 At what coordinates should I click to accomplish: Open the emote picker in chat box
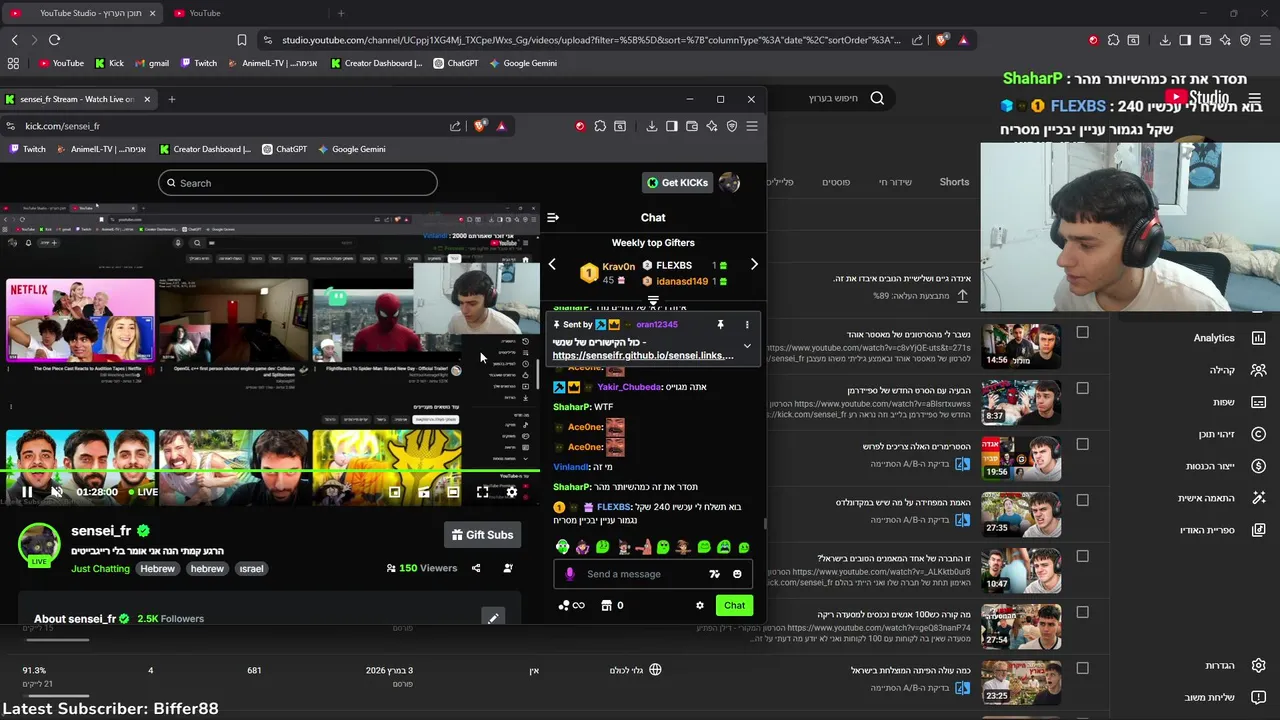(x=737, y=574)
